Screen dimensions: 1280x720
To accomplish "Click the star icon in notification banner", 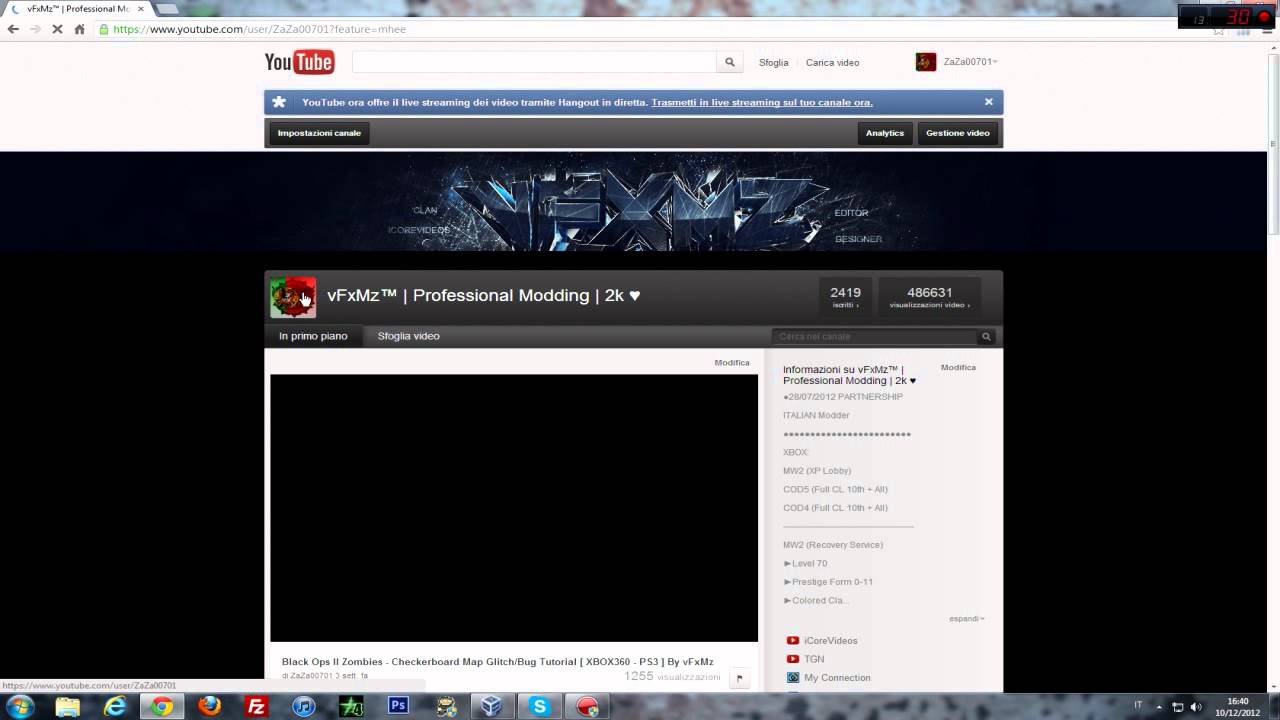I will point(279,102).
